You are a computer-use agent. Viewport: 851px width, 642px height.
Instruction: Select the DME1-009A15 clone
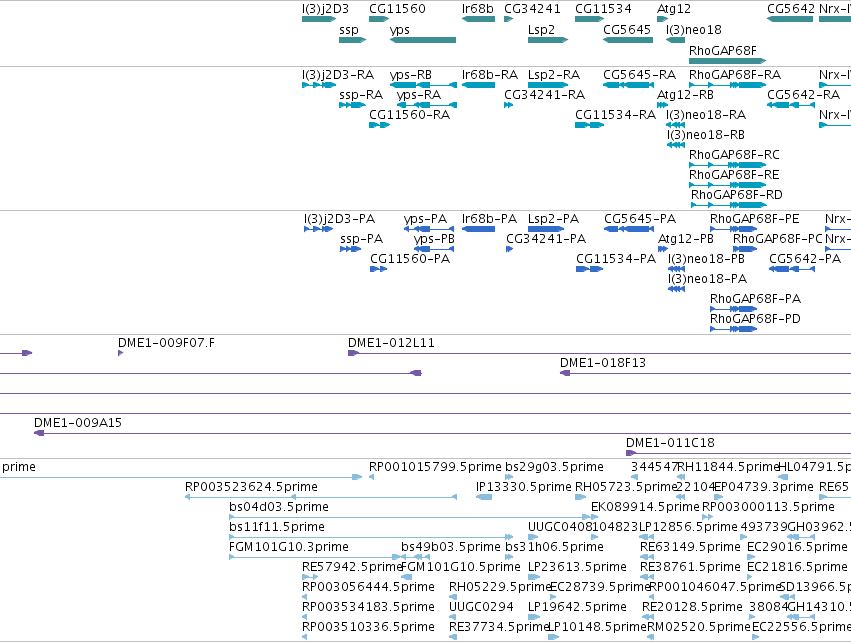pyautogui.click(x=442, y=433)
